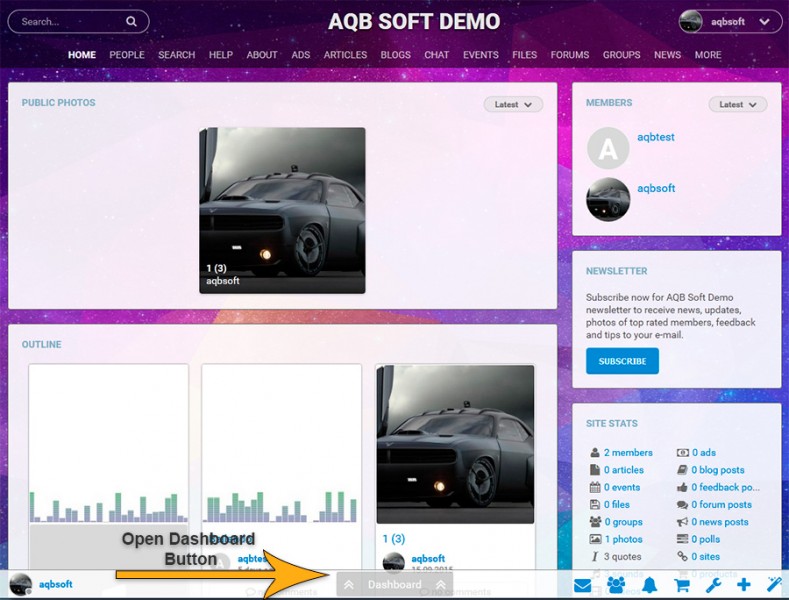Open the Latest dropdown in Public Photos
The width and height of the screenshot is (789, 600).
click(x=513, y=104)
